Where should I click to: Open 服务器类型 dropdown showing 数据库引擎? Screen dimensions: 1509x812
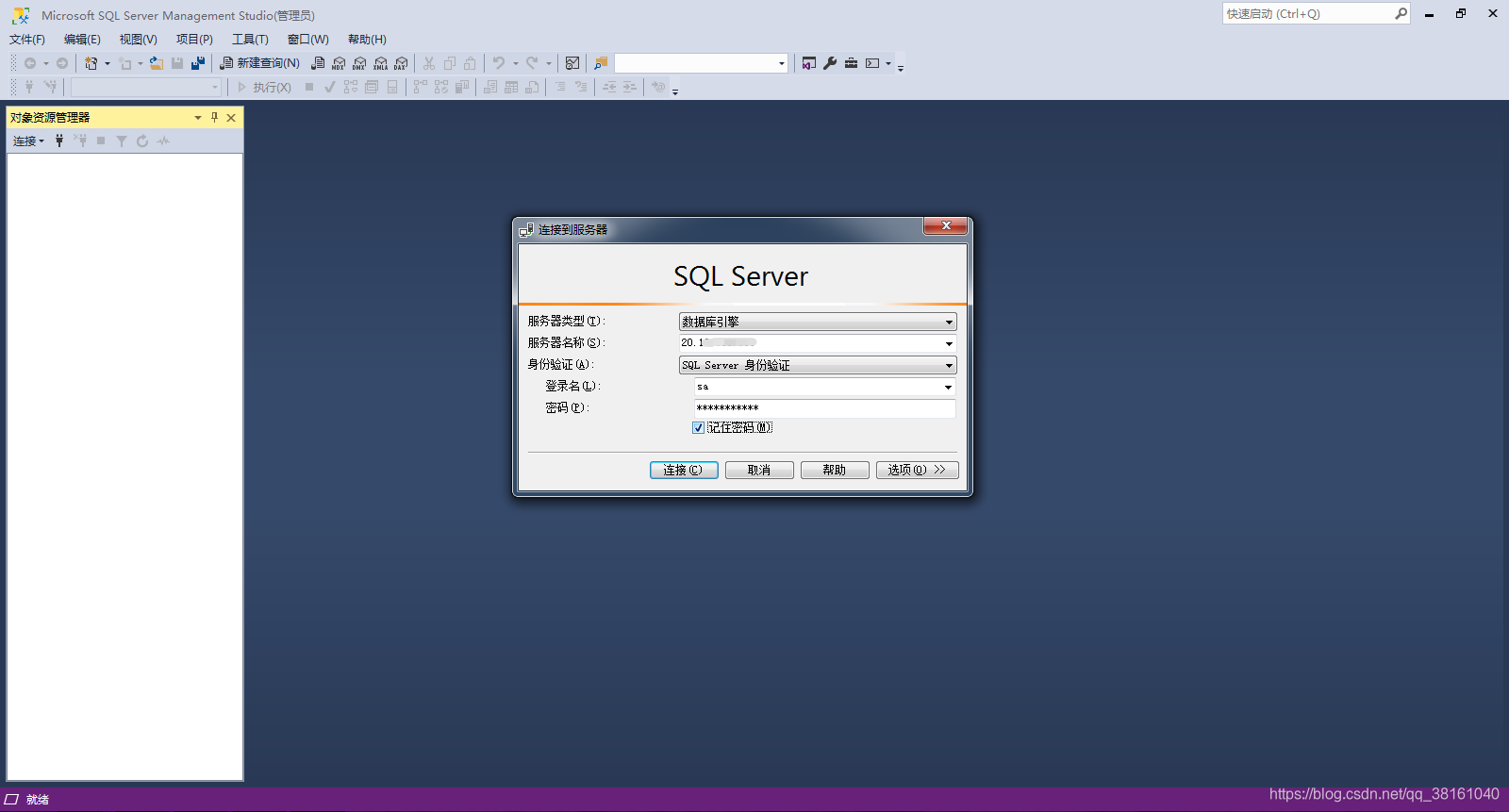(x=818, y=322)
